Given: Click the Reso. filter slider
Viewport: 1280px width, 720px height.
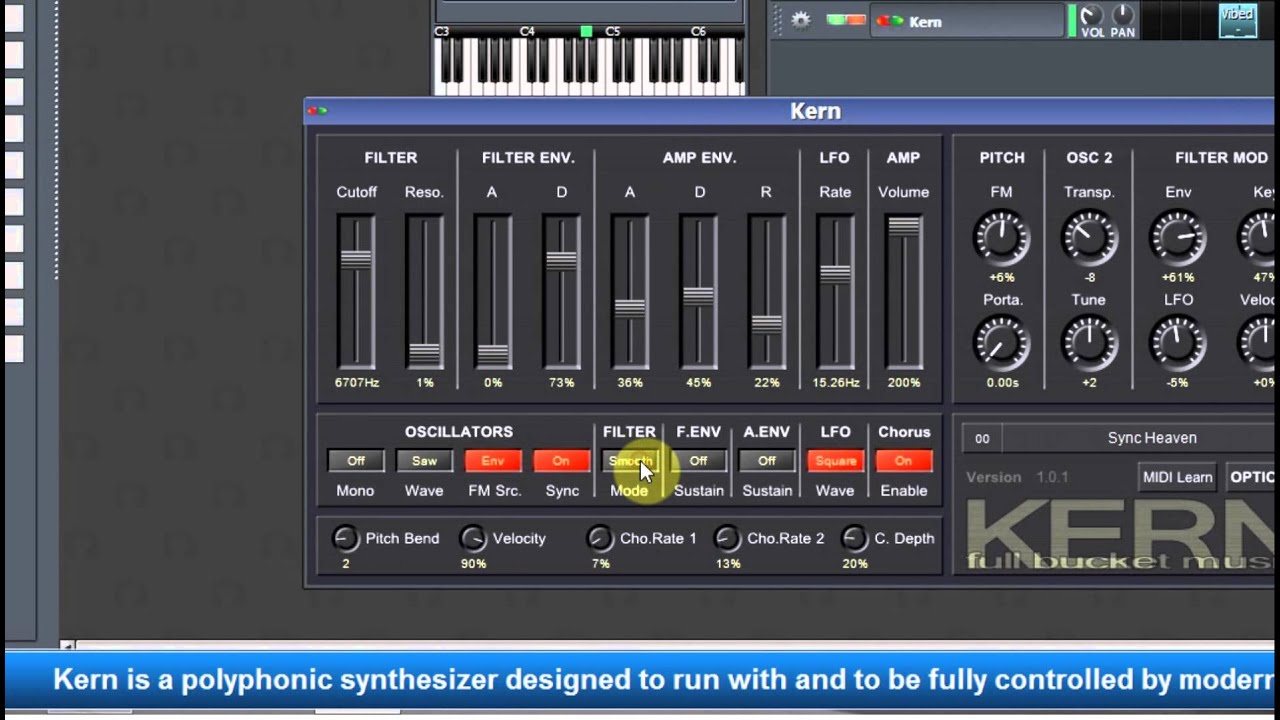Looking at the screenshot, I should click(424, 291).
